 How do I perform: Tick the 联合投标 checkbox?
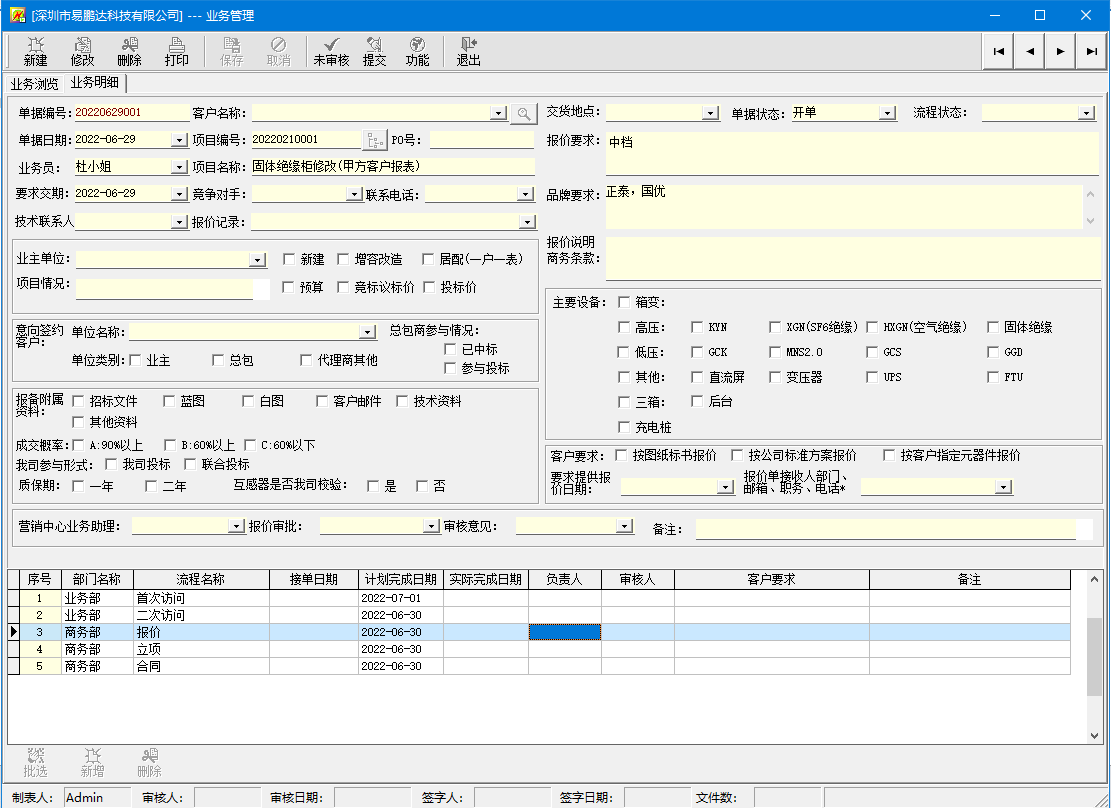point(190,464)
